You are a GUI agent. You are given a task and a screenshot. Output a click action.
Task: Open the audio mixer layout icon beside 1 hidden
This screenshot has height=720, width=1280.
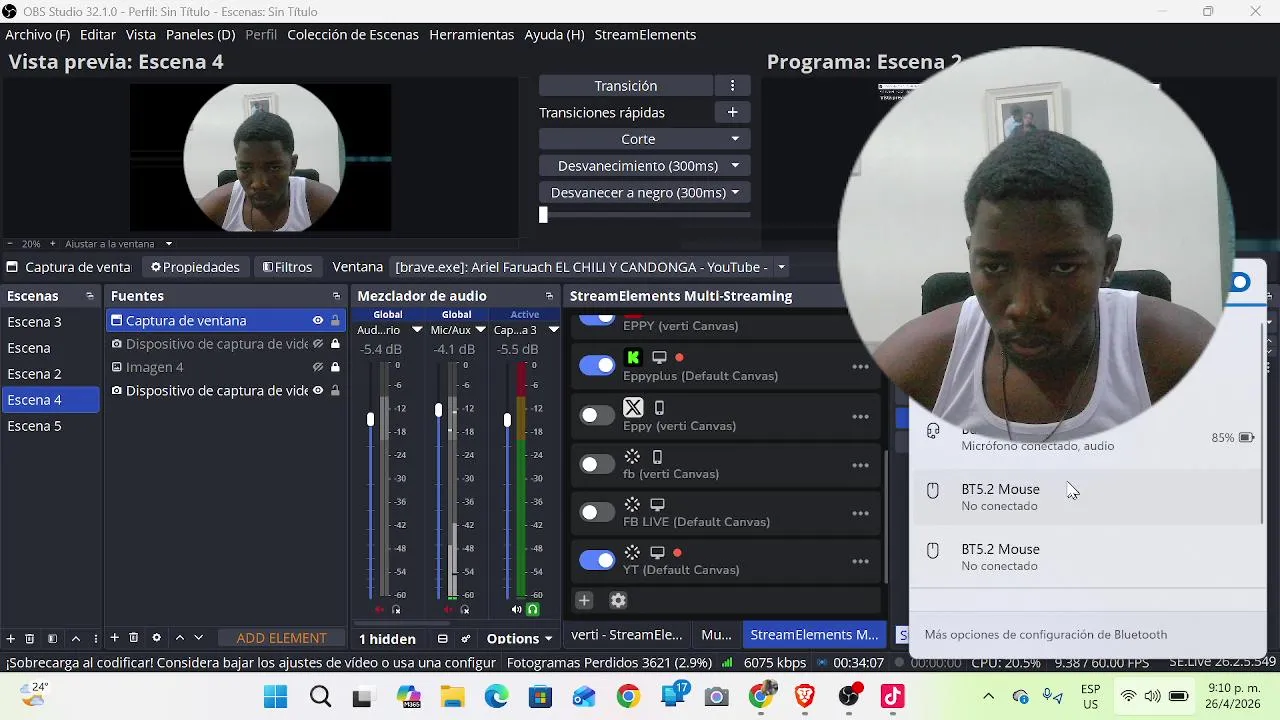[x=442, y=639]
